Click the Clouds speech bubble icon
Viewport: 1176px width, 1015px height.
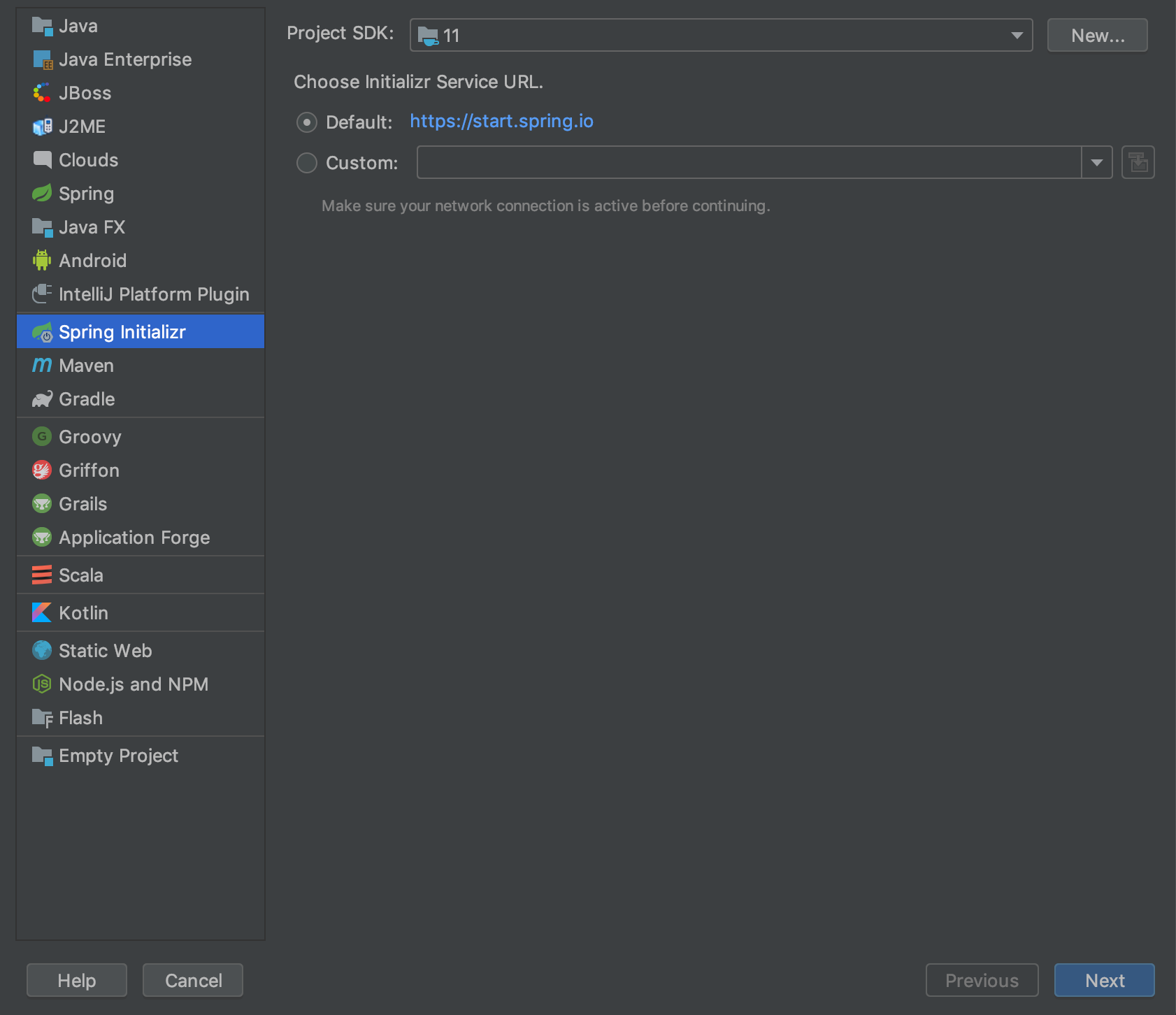(42, 160)
